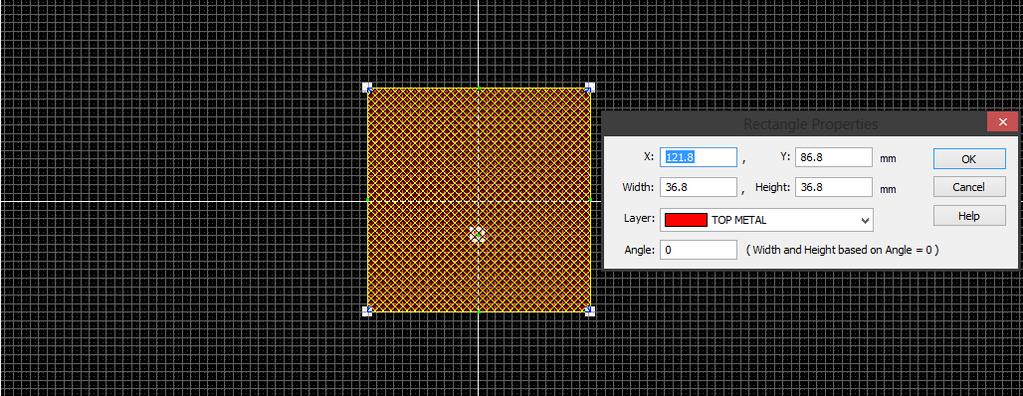Select the diamond origin marker inside the rectangle
The image size is (1023, 396).
(x=478, y=235)
